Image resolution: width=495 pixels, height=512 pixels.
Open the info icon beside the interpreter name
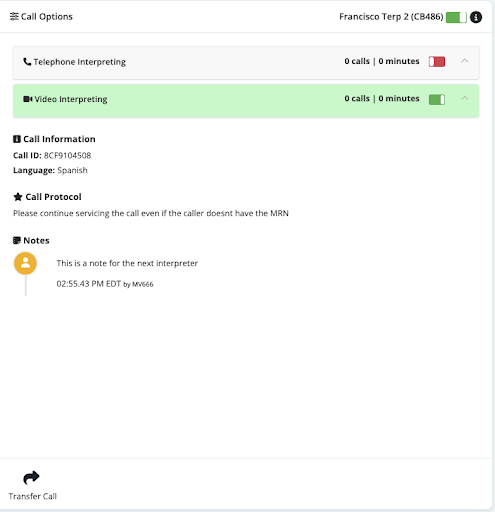pos(476,17)
